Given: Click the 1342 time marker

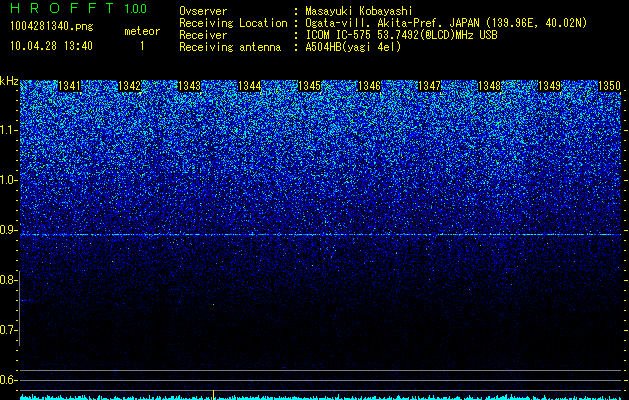Looking at the screenshot, I should [130, 86].
